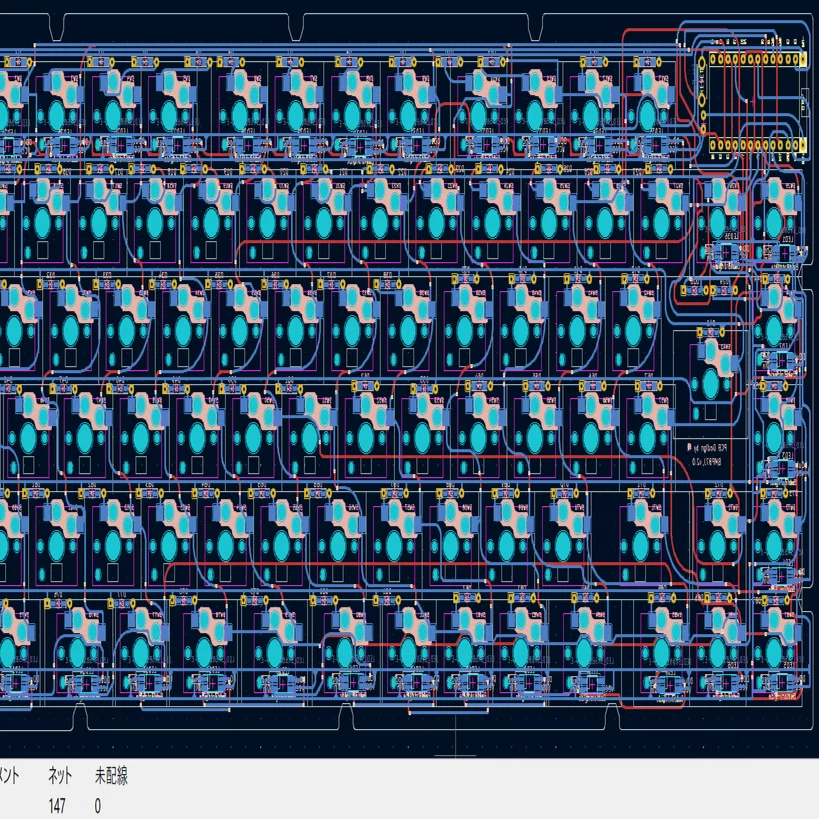Select the microcontroller's top pin header row
The height and width of the screenshot is (819, 819).
point(758,60)
